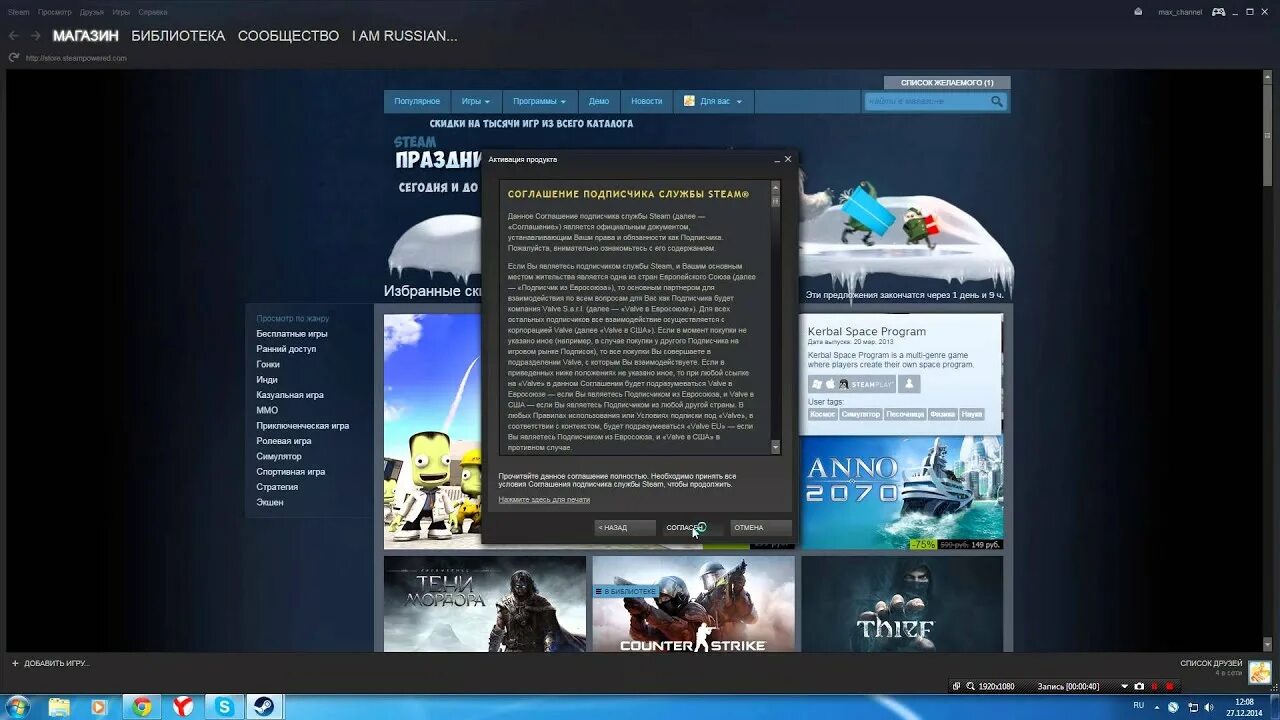The image size is (1280, 720).
Task: Open the Список желаемого (1) button
Action: coord(947,82)
